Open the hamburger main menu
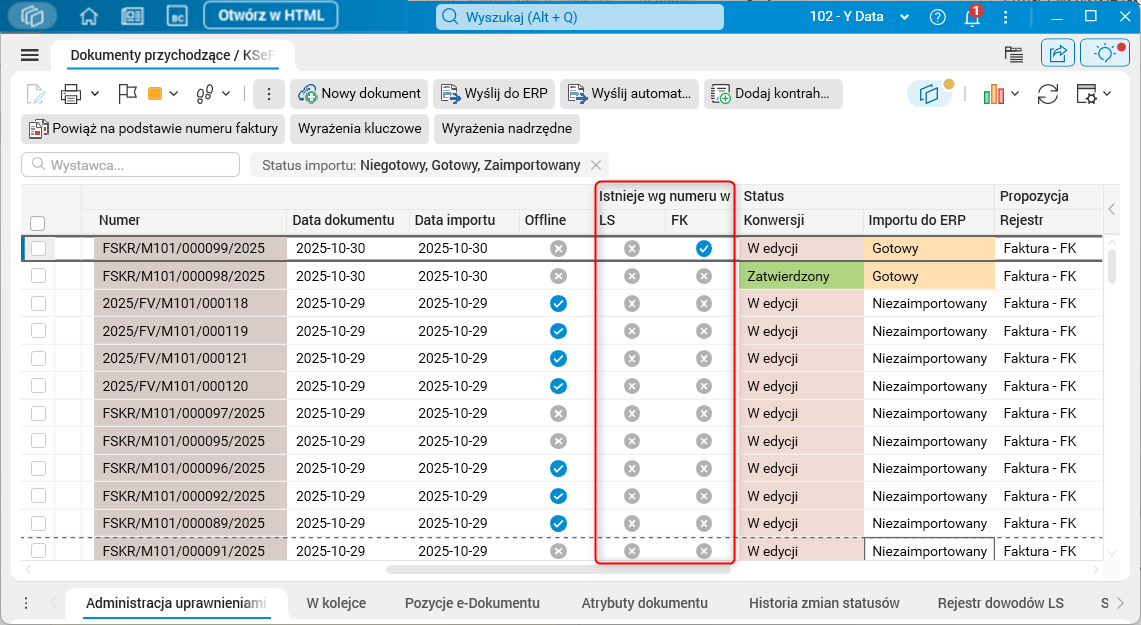The height and width of the screenshot is (625, 1141). (x=30, y=55)
